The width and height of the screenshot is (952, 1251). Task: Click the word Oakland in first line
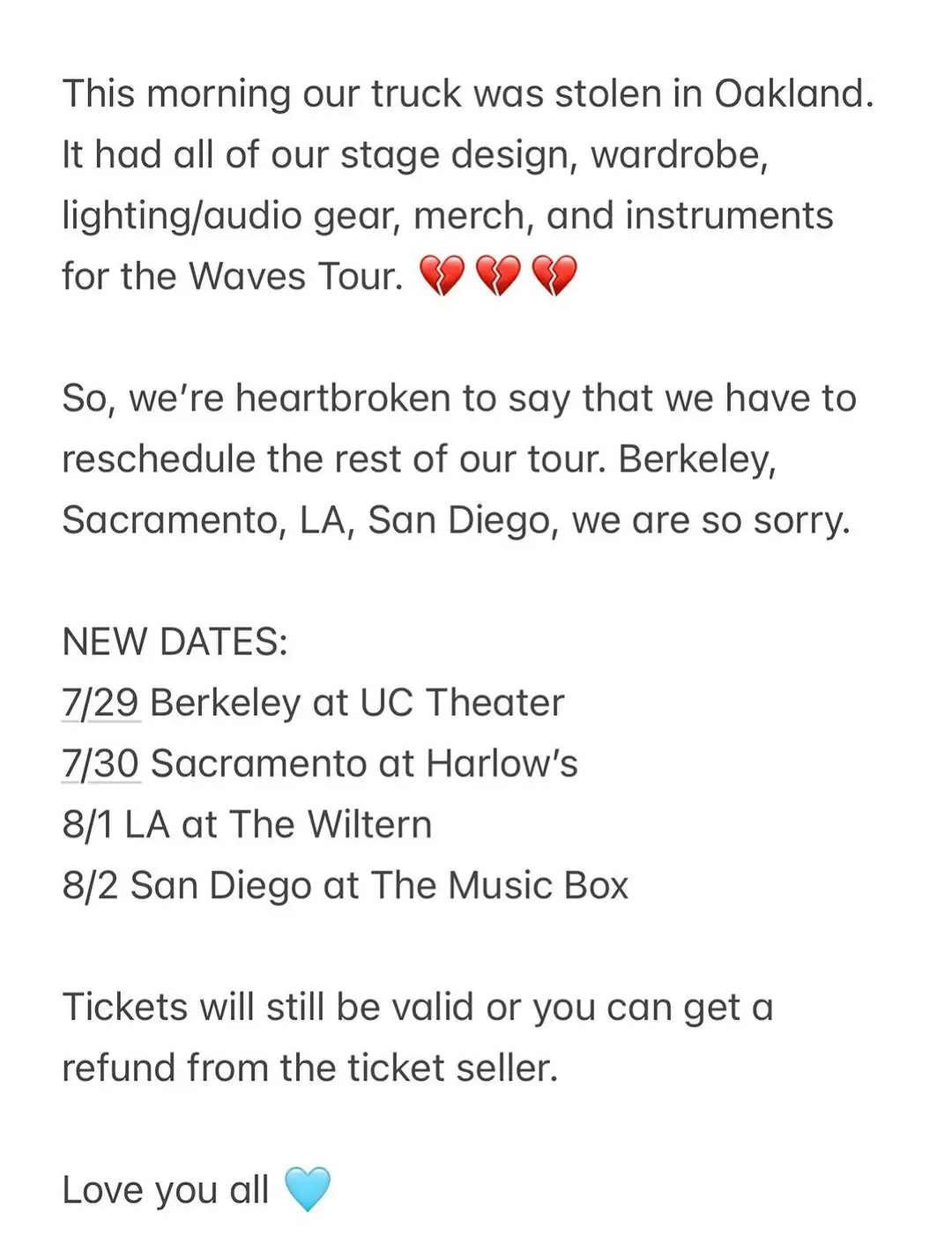(x=793, y=93)
